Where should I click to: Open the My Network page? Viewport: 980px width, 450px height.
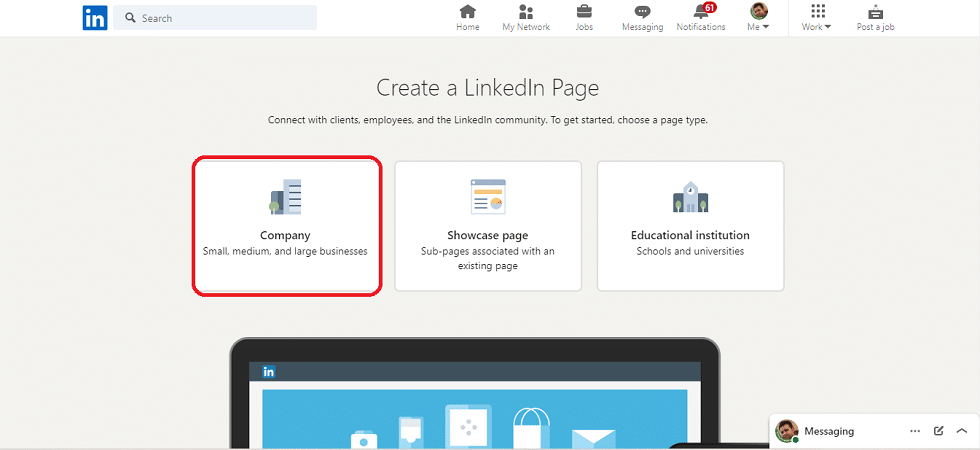[526, 18]
